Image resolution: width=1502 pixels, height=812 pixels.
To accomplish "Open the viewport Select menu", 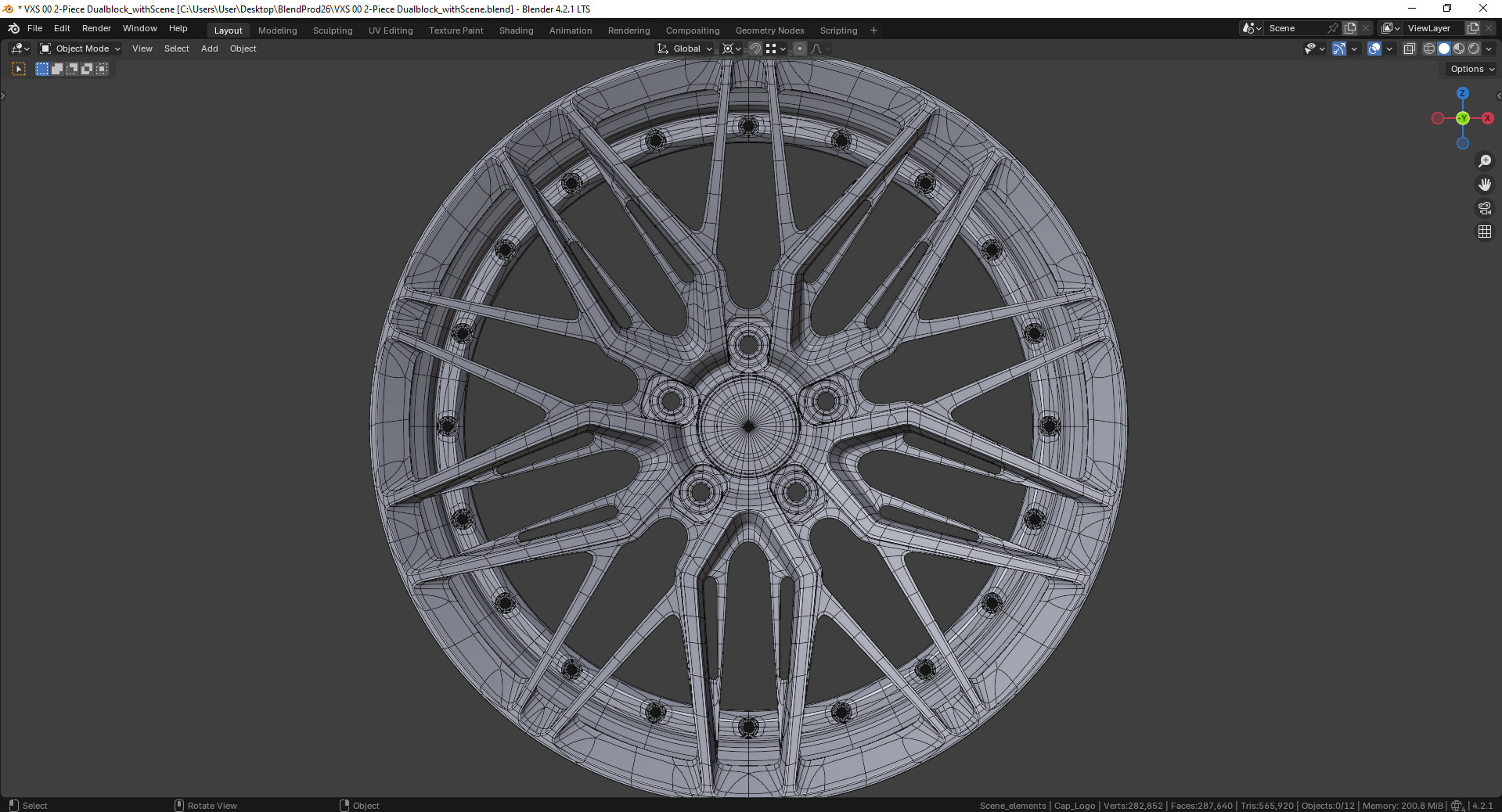I will [x=176, y=49].
